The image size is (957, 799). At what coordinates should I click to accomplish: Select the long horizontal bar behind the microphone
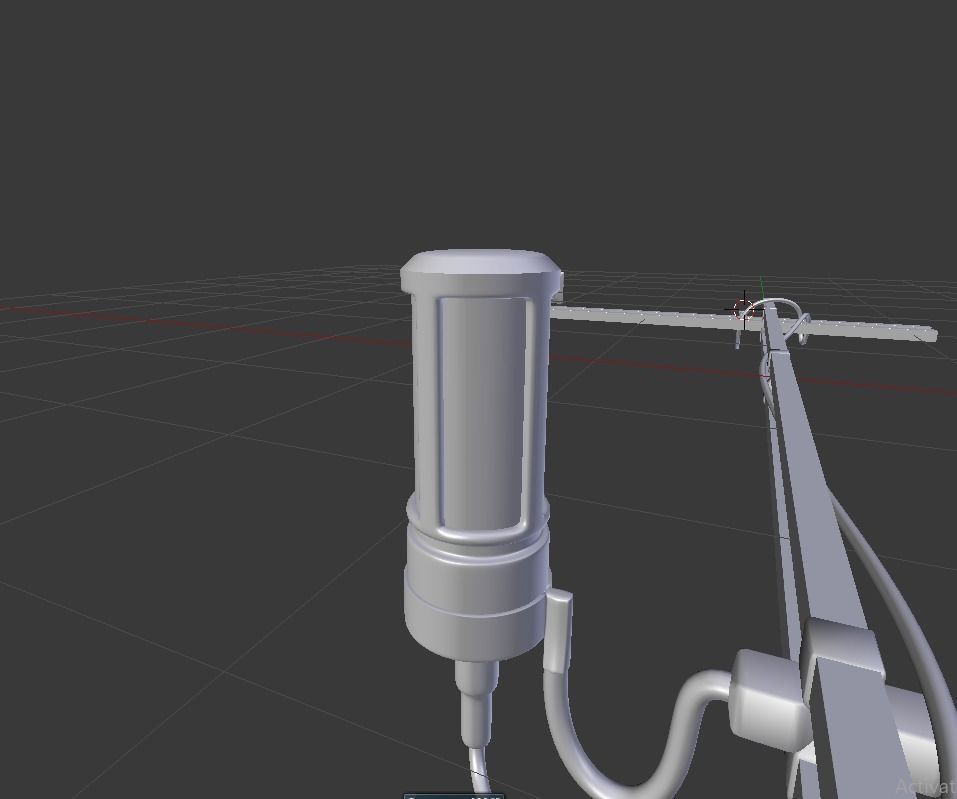(743, 322)
